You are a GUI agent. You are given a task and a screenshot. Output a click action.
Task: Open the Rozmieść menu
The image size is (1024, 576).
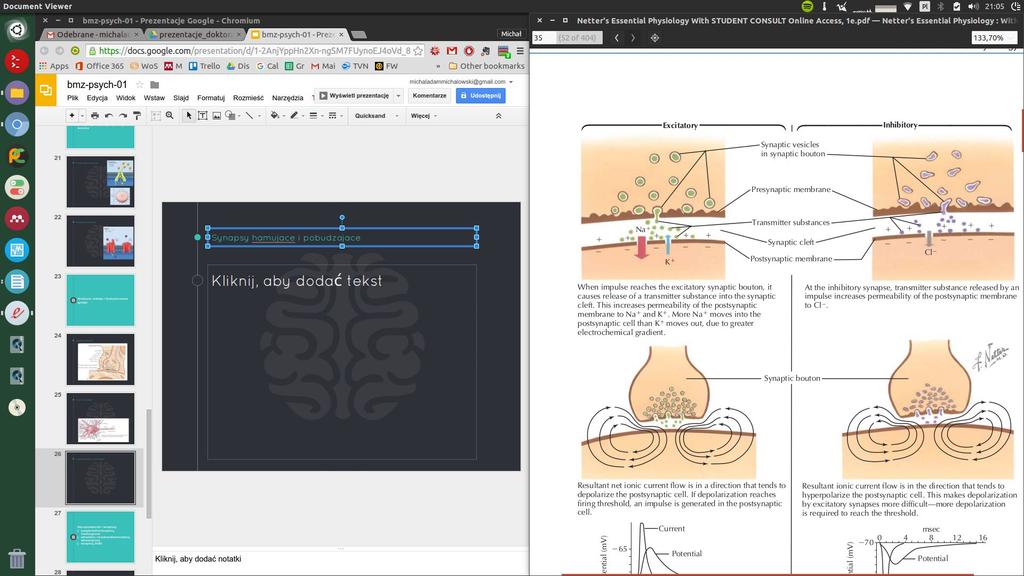[x=248, y=98]
